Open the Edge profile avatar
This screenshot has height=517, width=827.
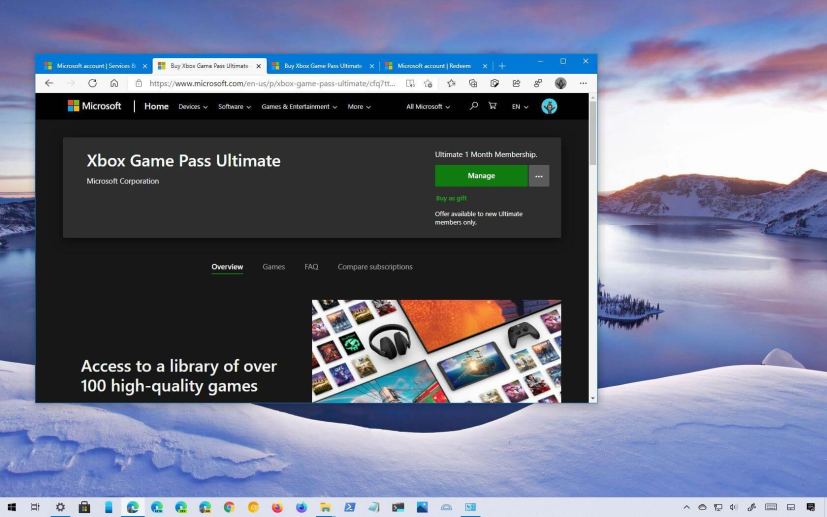coord(560,83)
